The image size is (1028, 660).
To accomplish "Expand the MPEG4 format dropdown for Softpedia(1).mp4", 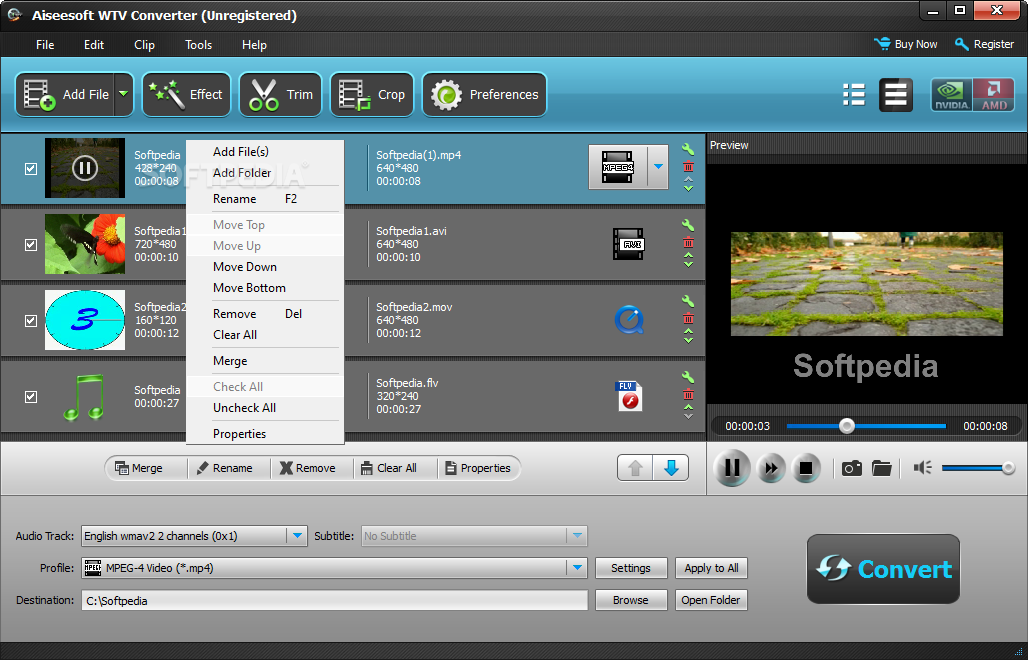I will [x=658, y=167].
